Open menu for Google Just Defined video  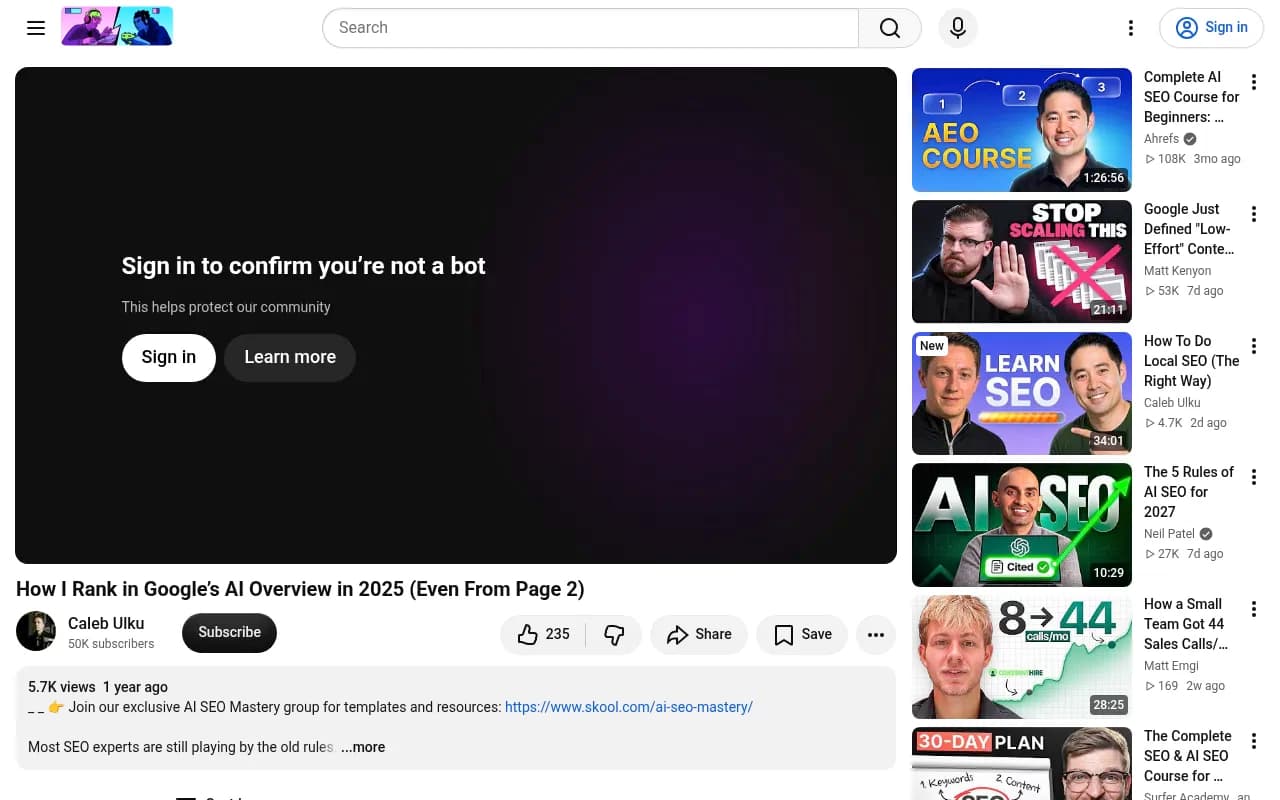point(1254,214)
